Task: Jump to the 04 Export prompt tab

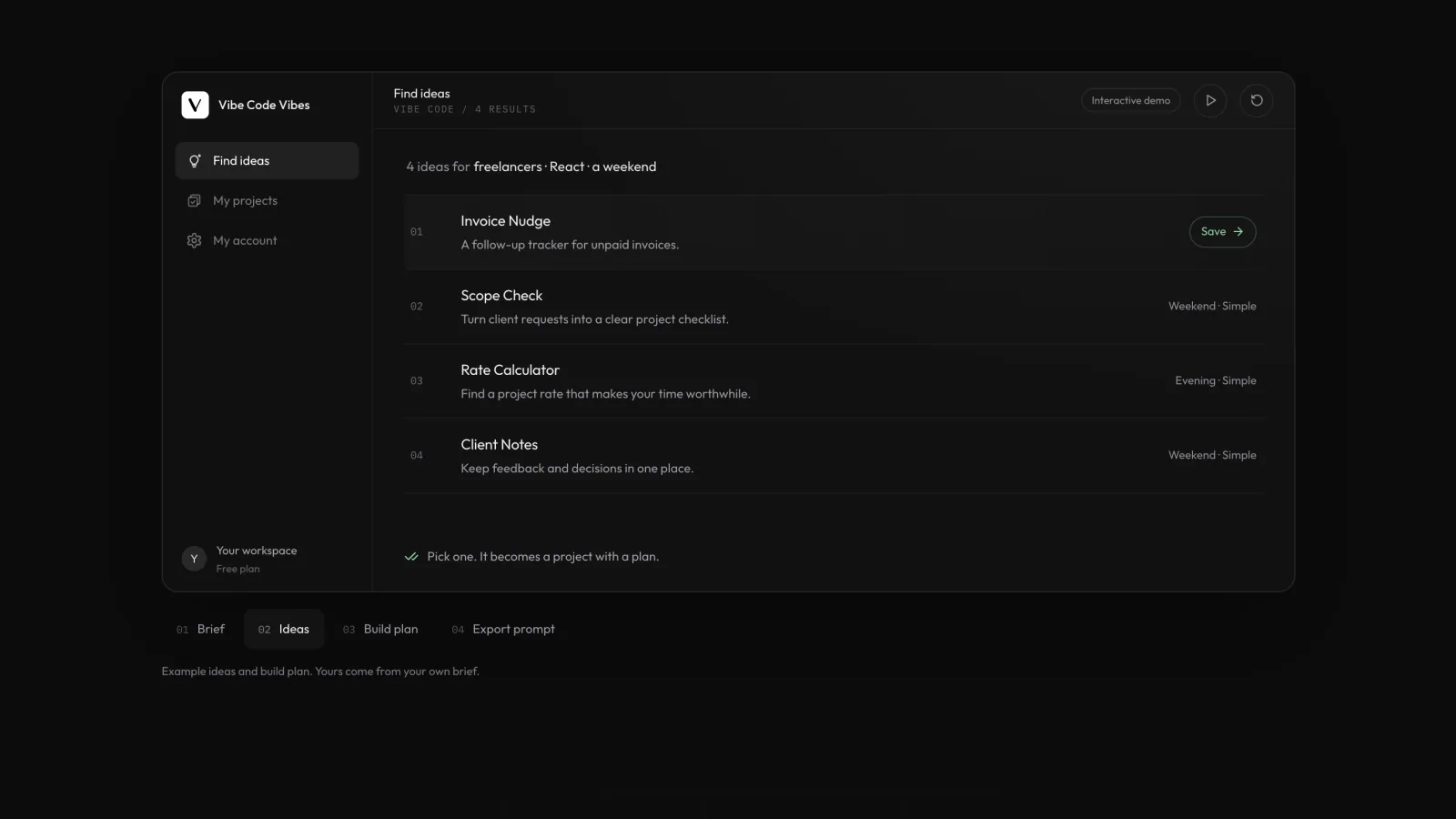Action: 503,629
